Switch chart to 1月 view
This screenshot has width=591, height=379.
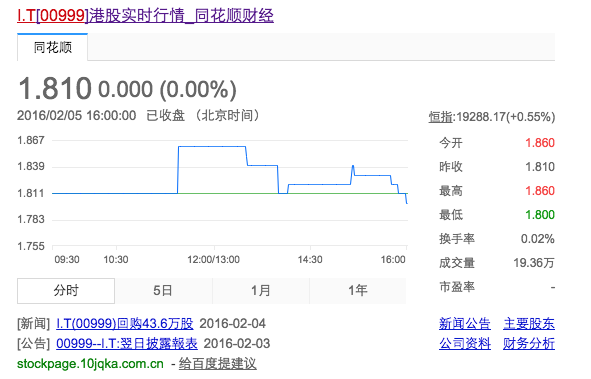pos(261,290)
